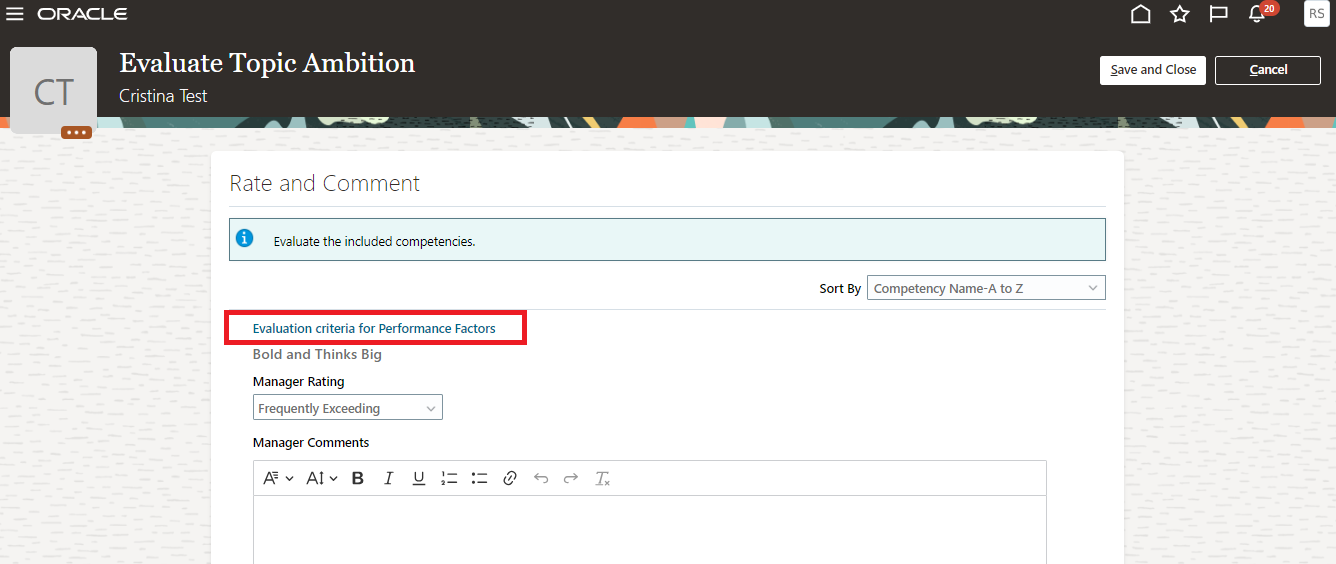
Task: Click the Cancel button
Action: (x=1268, y=70)
